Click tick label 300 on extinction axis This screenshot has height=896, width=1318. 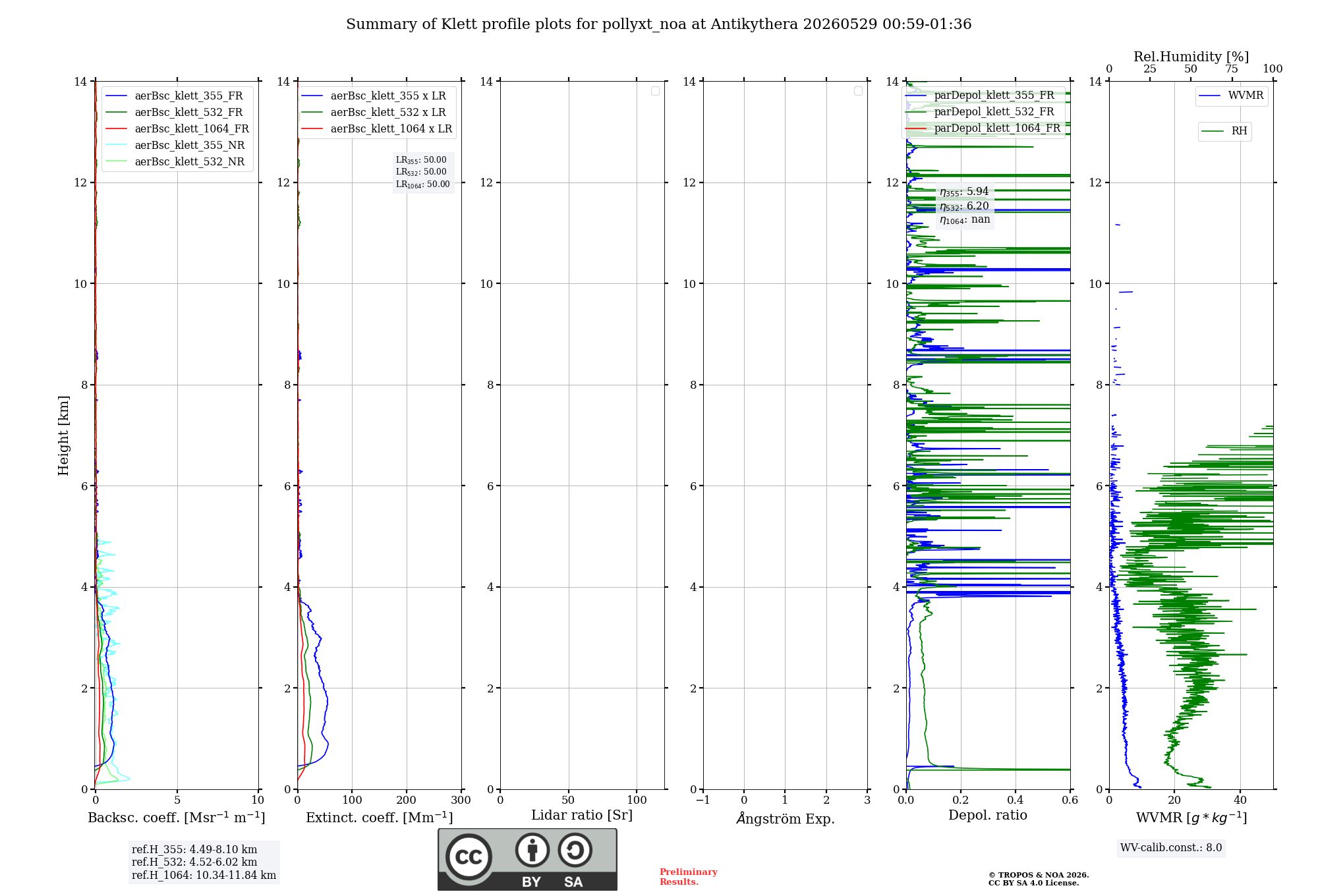pos(461,800)
